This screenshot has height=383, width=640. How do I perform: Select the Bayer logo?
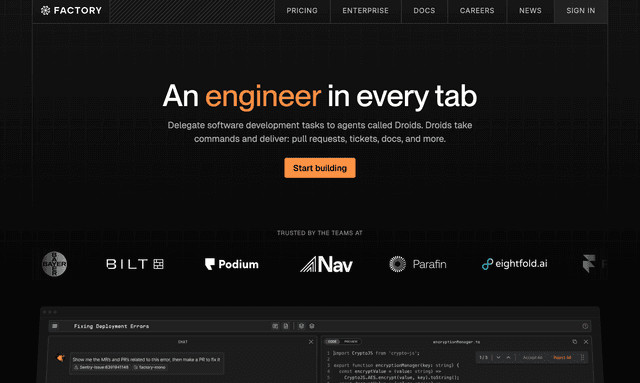(54, 264)
